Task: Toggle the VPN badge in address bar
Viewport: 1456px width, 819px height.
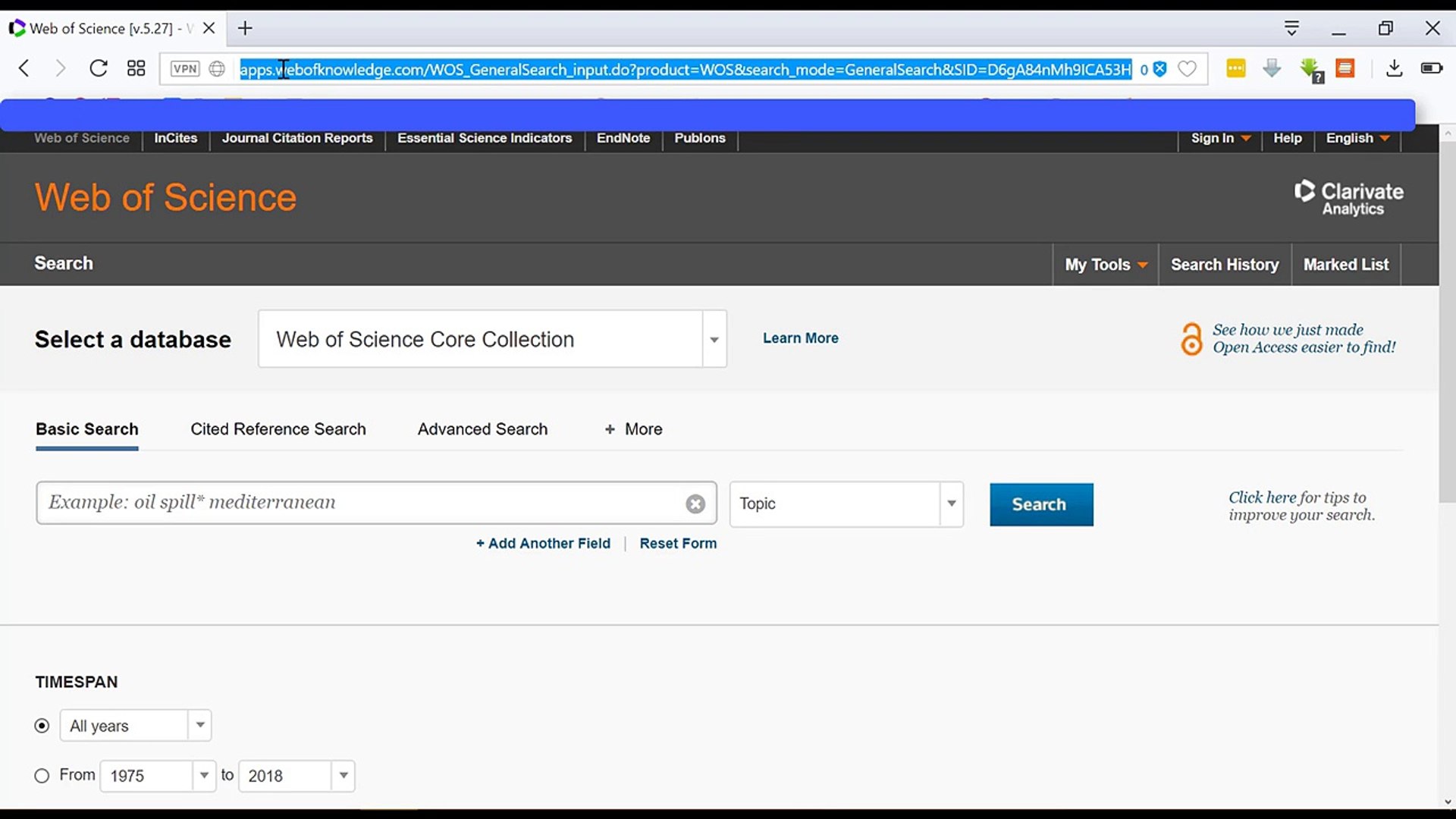Action: 185,69
